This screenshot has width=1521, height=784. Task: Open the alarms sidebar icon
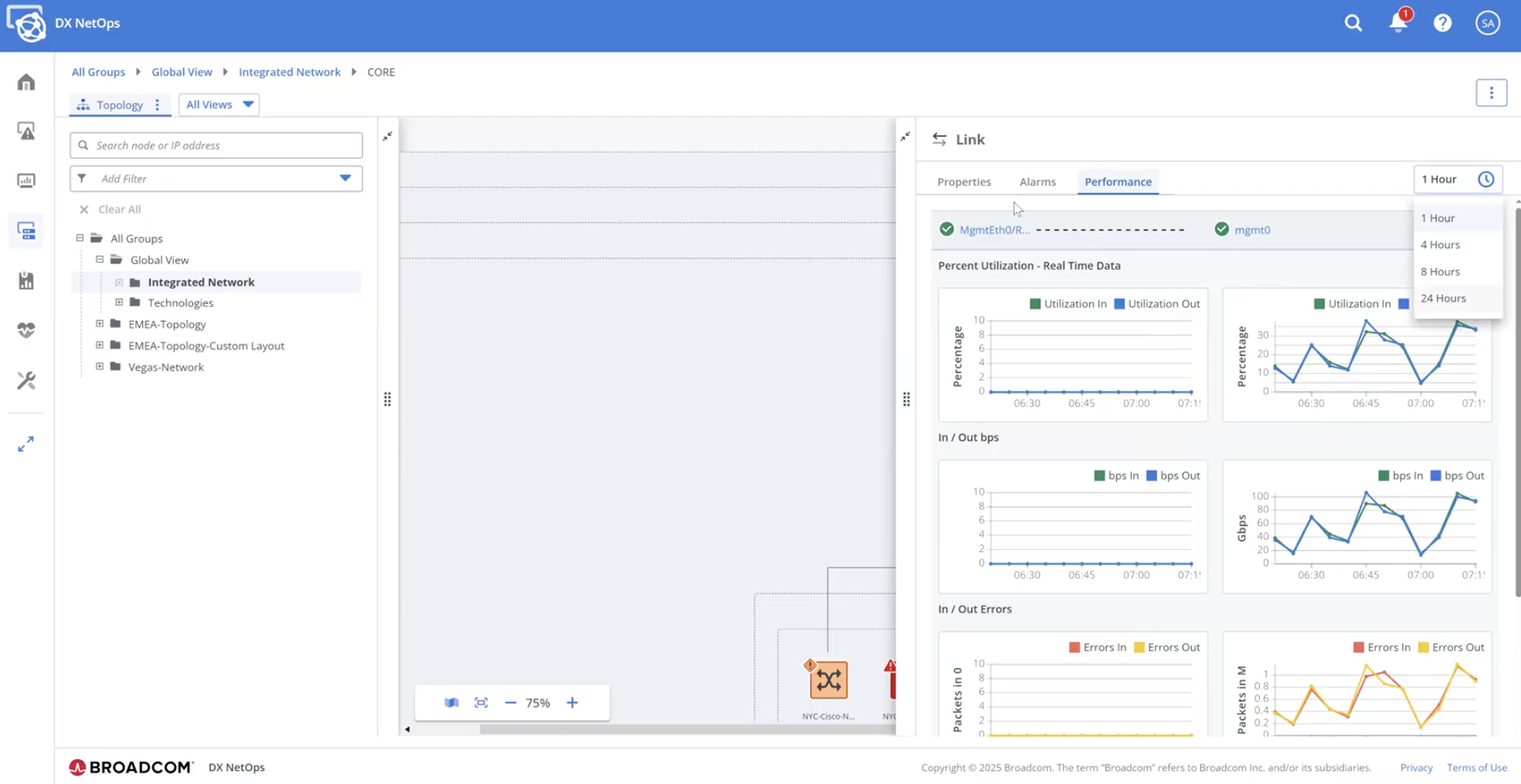[26, 131]
